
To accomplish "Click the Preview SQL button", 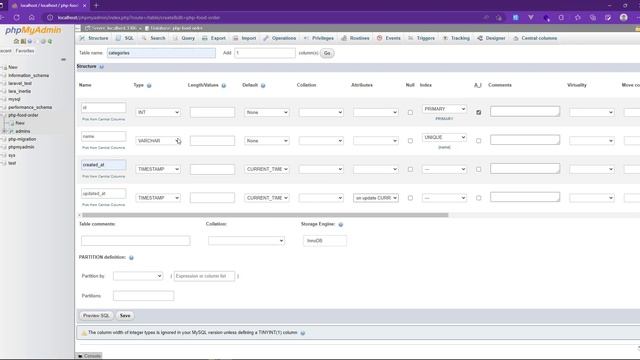I will 96,316.
